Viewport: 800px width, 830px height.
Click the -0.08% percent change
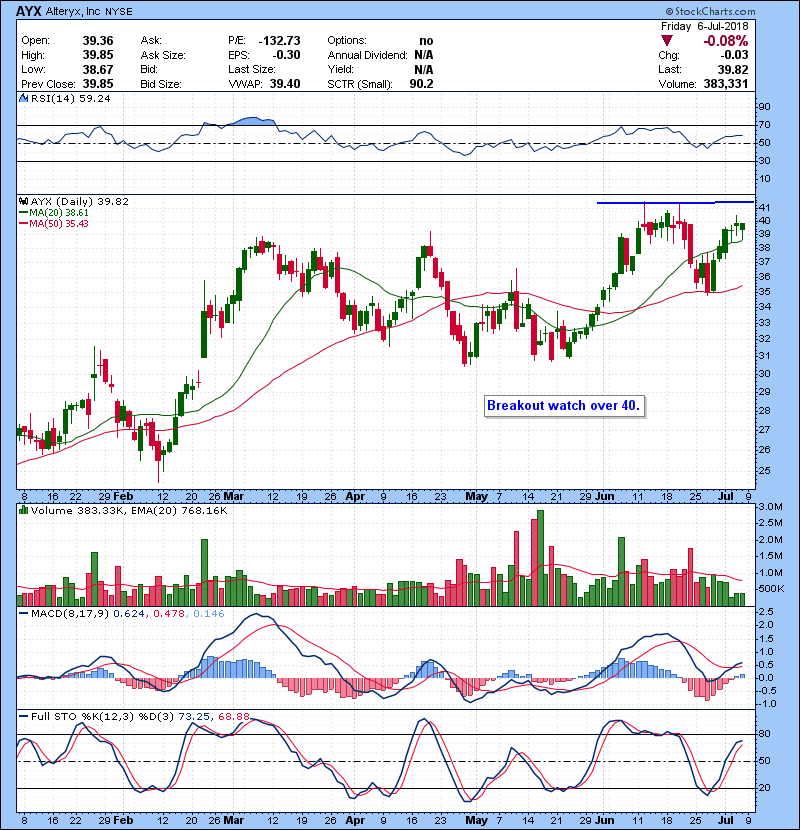[725, 41]
